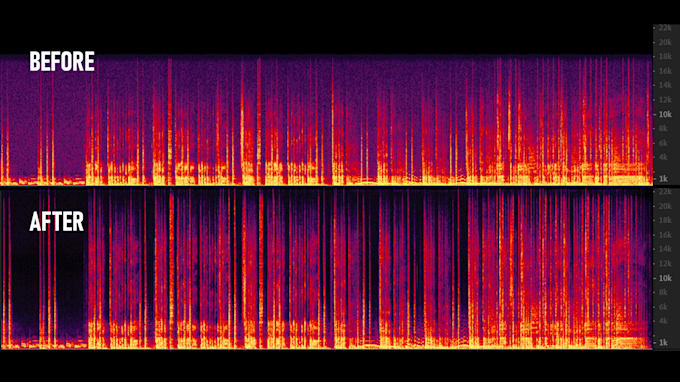Viewport: 680px width, 382px height.
Task: Select 14k on the AFTER frequency scale
Action: click(665, 249)
